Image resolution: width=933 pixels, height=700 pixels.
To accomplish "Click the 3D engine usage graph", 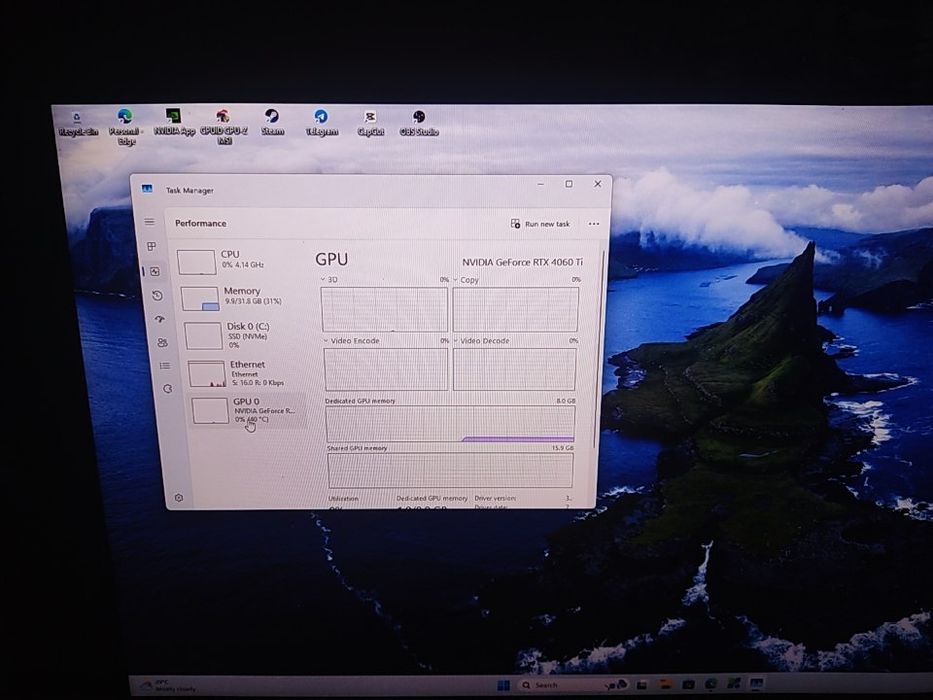I will coord(384,309).
